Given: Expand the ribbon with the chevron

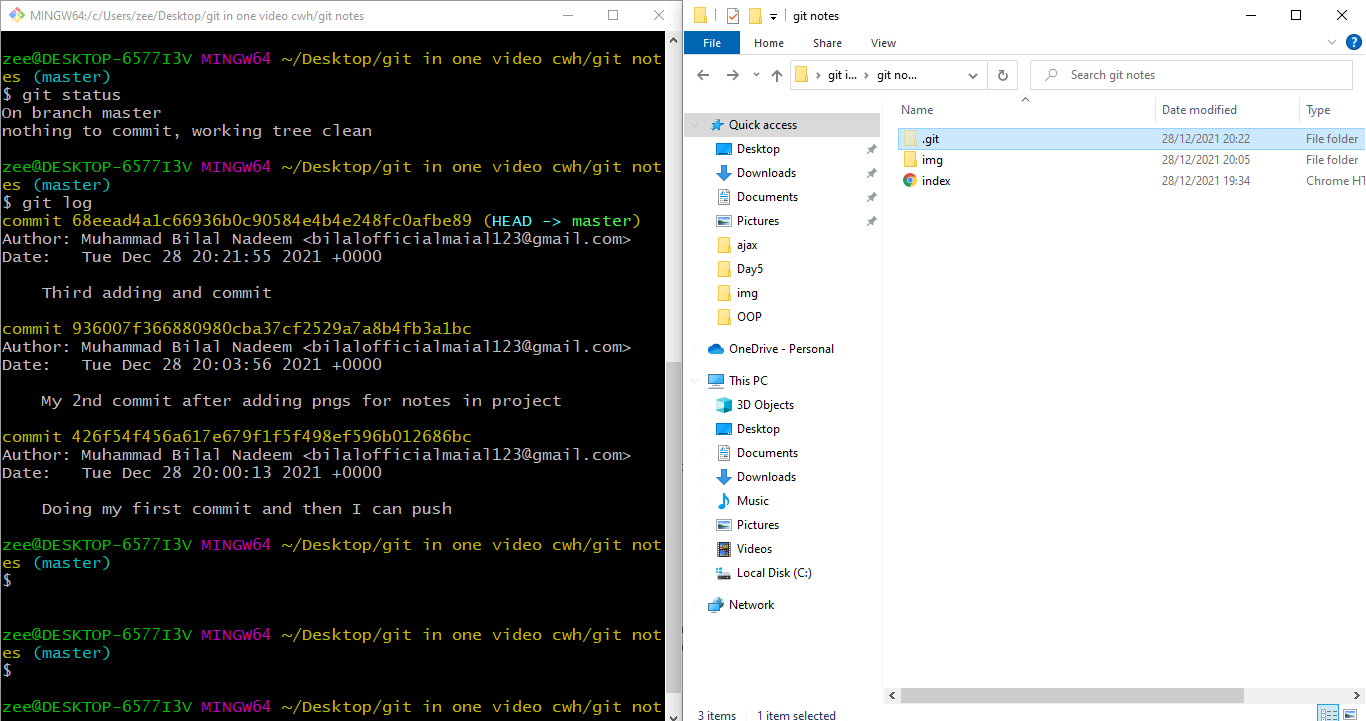Looking at the screenshot, I should point(1332,43).
